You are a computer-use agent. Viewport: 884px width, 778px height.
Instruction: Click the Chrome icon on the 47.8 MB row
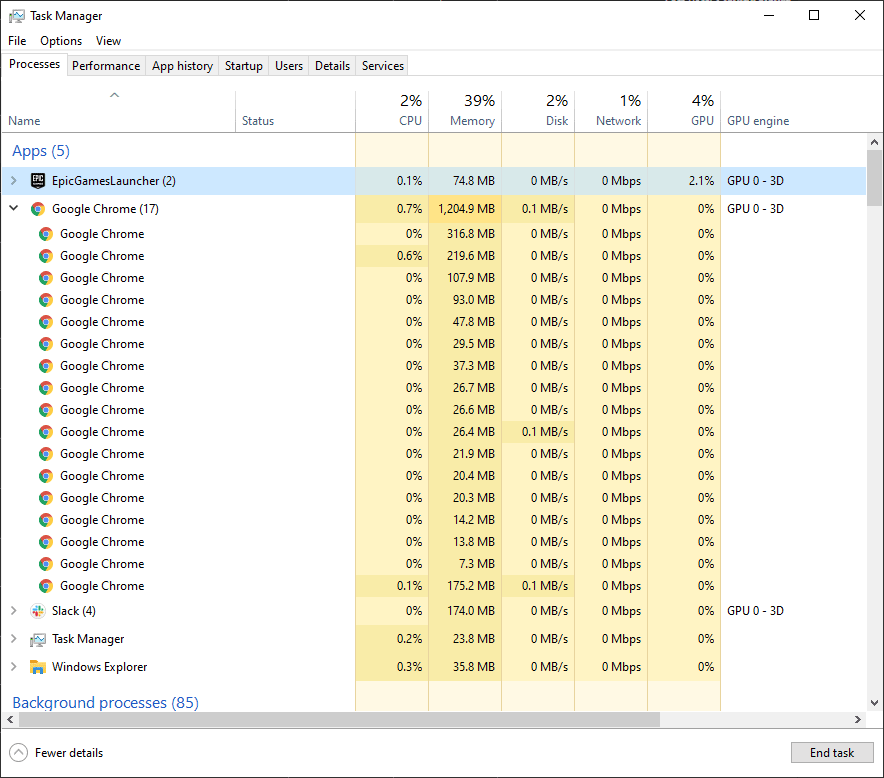[46, 322]
